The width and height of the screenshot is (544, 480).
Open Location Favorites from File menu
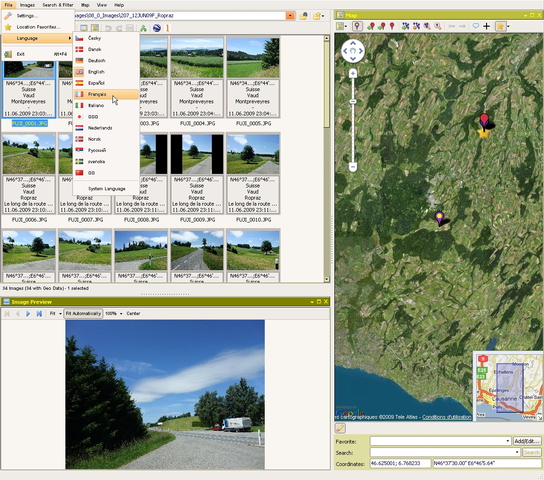(x=37, y=27)
